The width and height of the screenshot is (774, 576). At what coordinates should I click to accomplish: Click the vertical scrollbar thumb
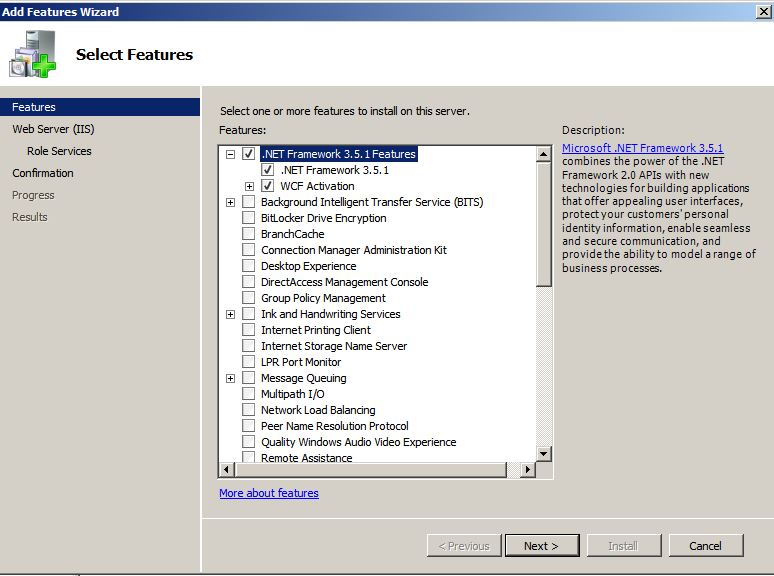coord(543,224)
